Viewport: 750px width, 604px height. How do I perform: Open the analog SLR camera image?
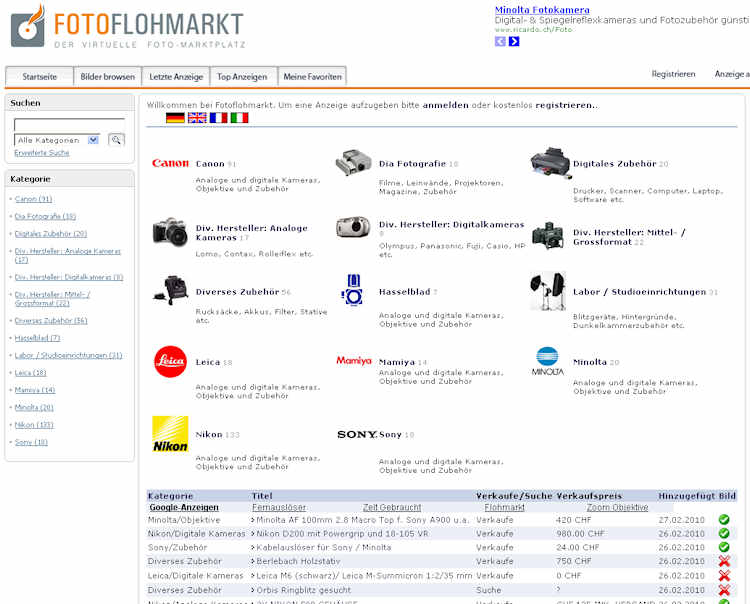tap(170, 232)
